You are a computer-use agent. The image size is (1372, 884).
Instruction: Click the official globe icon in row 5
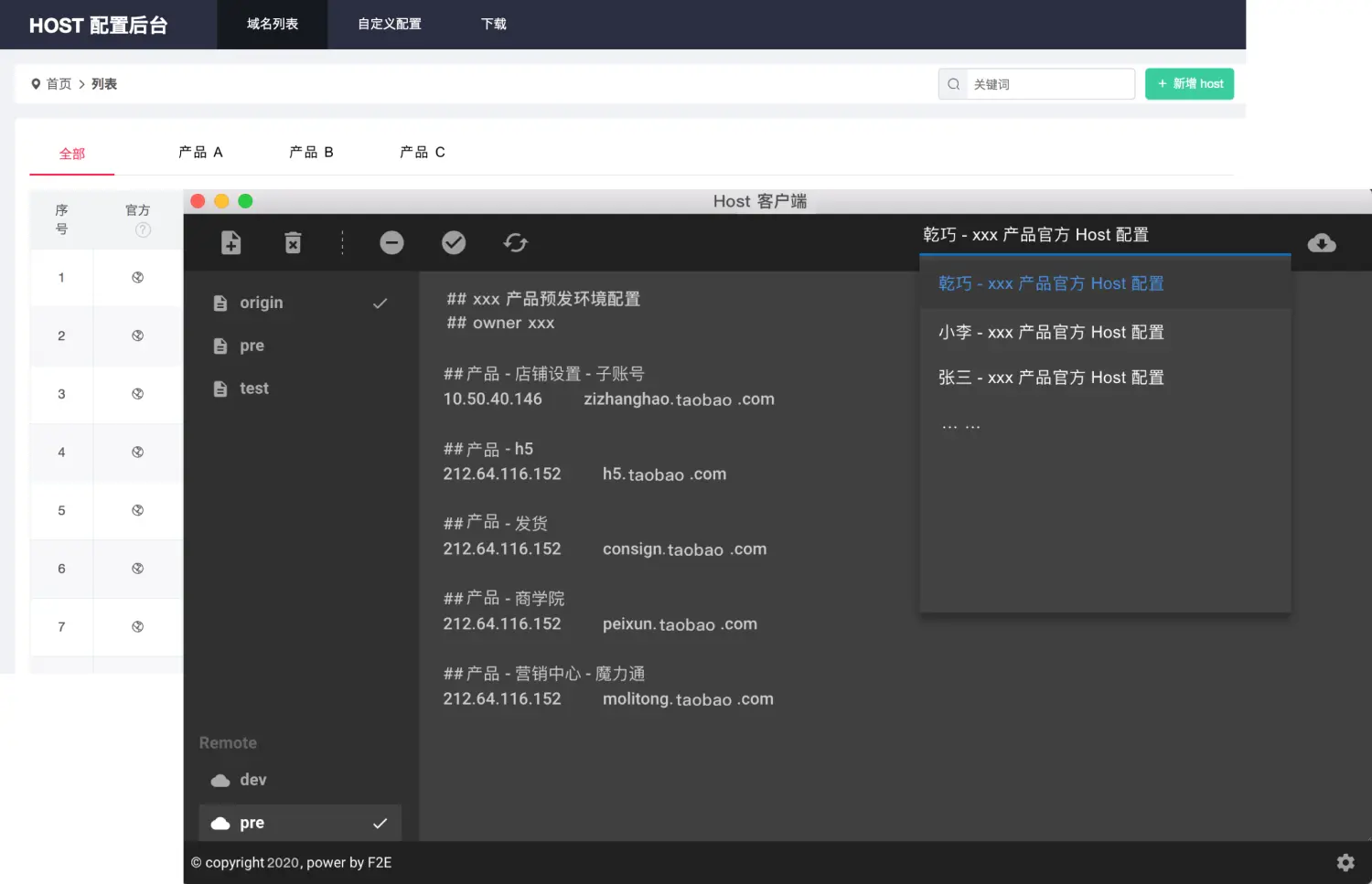138,510
